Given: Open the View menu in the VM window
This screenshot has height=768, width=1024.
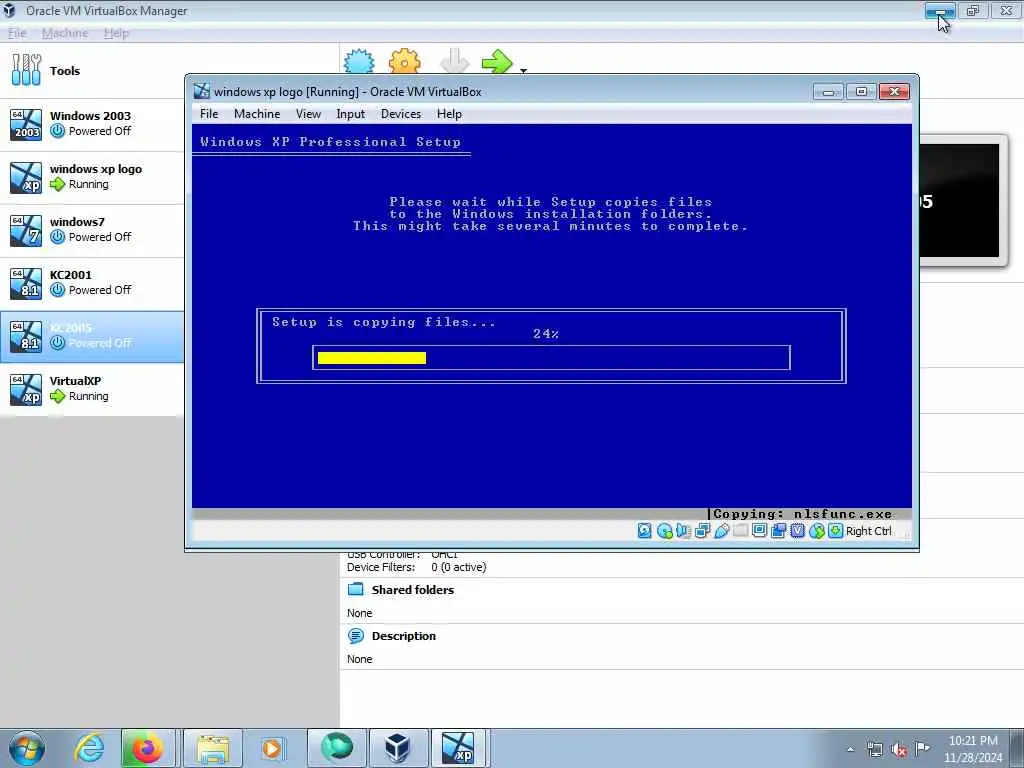Looking at the screenshot, I should point(308,114).
